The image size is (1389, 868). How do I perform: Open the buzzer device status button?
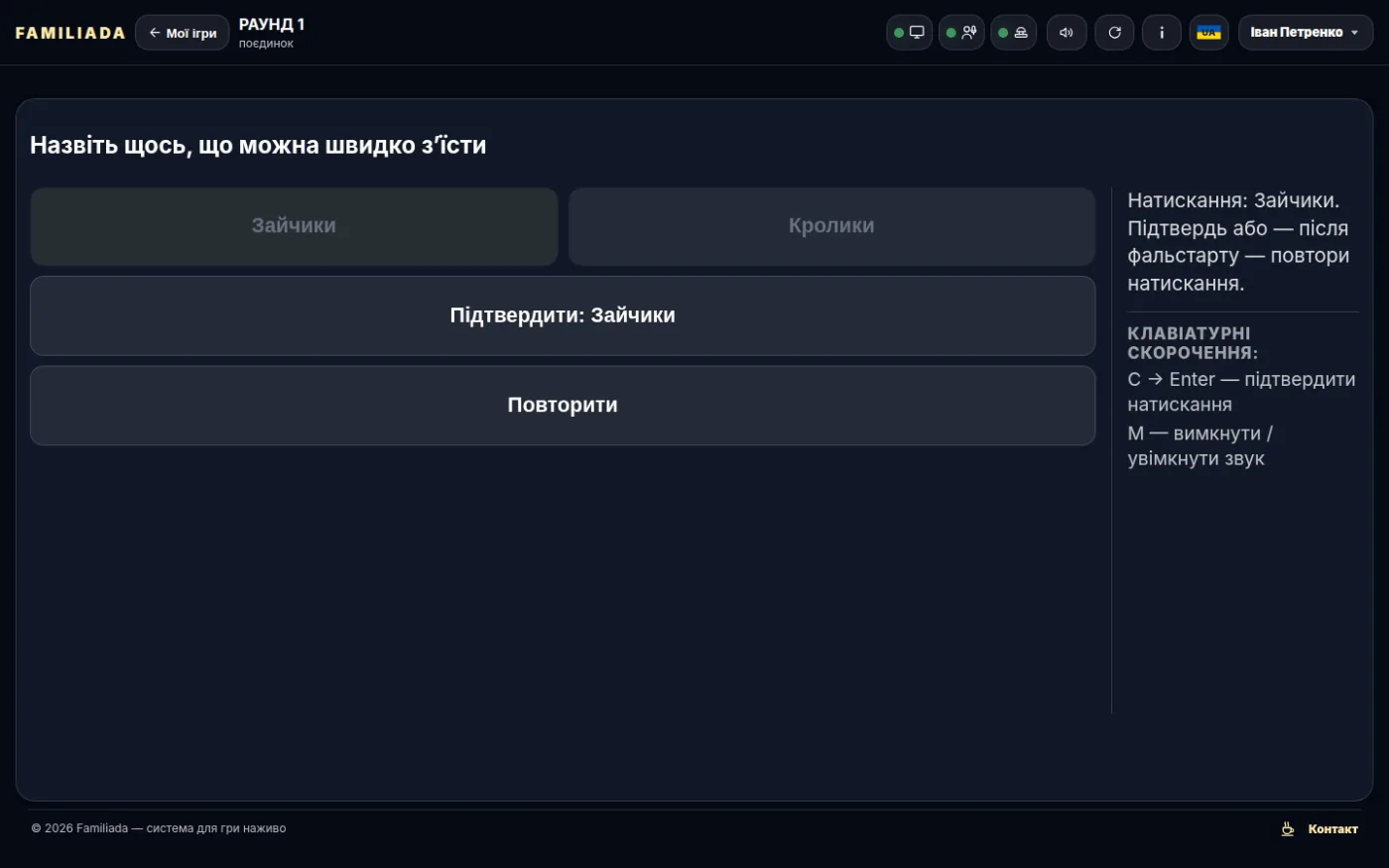point(1014,33)
